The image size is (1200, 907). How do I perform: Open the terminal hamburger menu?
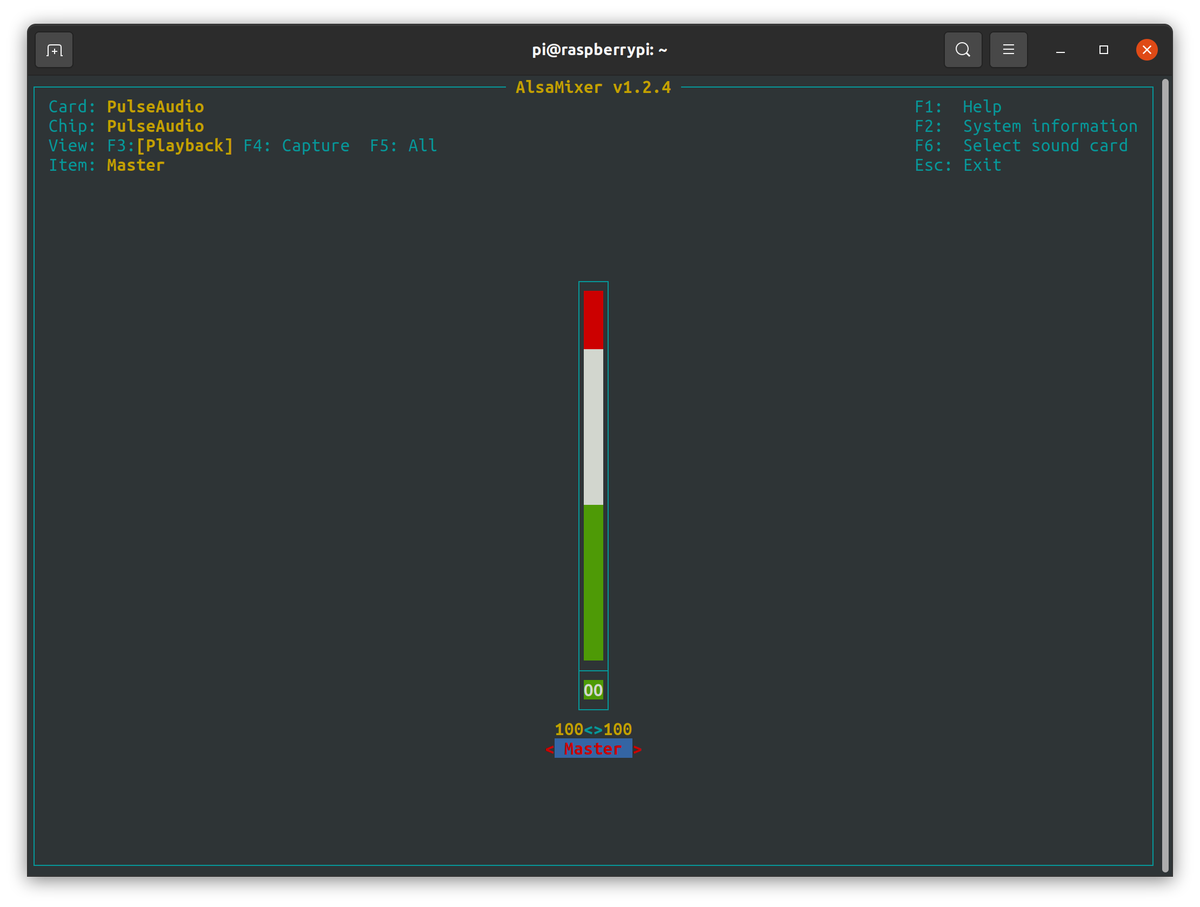pos(1008,50)
